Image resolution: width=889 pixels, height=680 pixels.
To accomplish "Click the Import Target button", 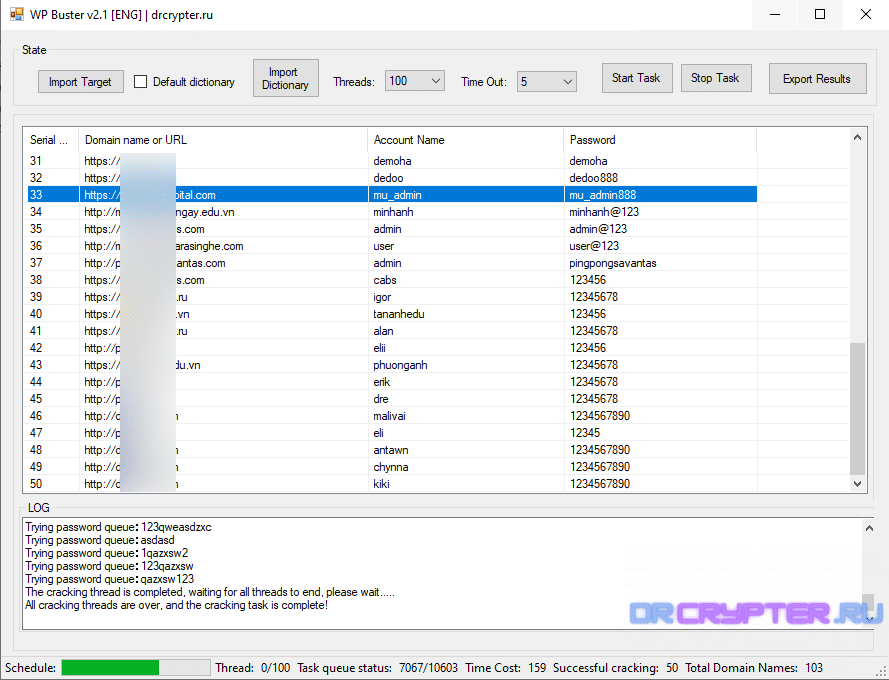I will [x=80, y=81].
